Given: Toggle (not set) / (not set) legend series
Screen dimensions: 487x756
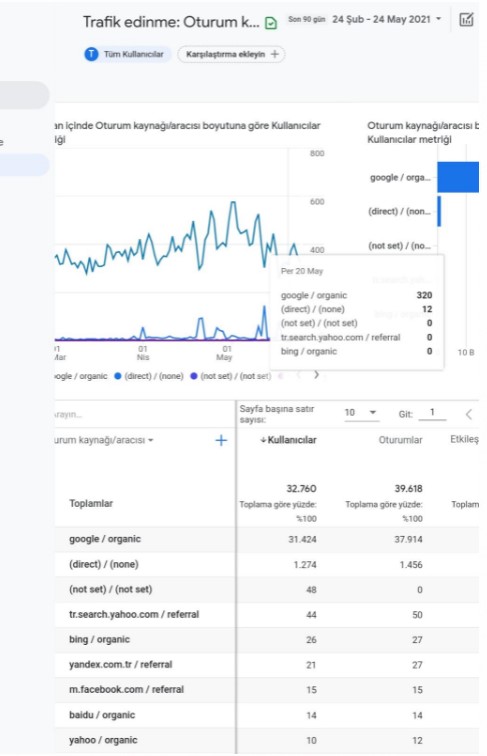Looking at the screenshot, I should pyautogui.click(x=230, y=376).
